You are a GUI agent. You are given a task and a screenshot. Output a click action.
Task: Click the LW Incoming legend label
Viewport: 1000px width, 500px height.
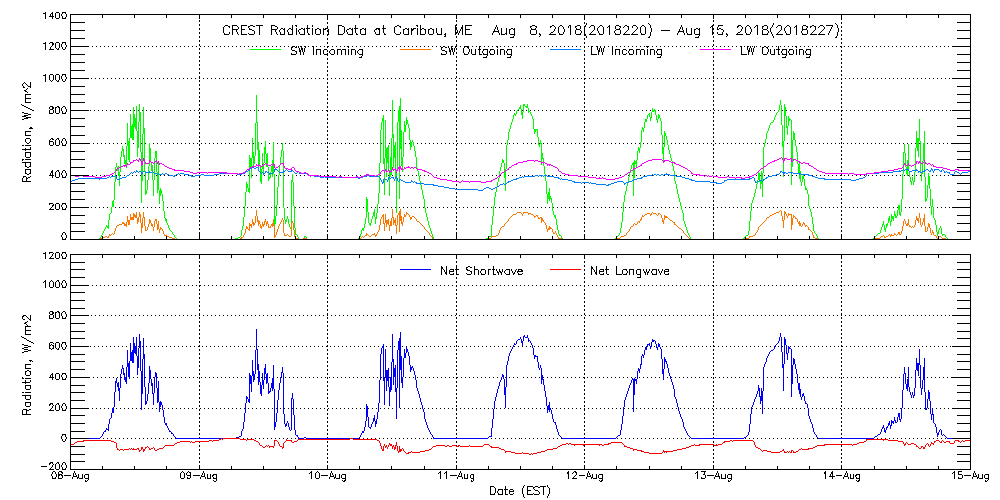(626, 51)
